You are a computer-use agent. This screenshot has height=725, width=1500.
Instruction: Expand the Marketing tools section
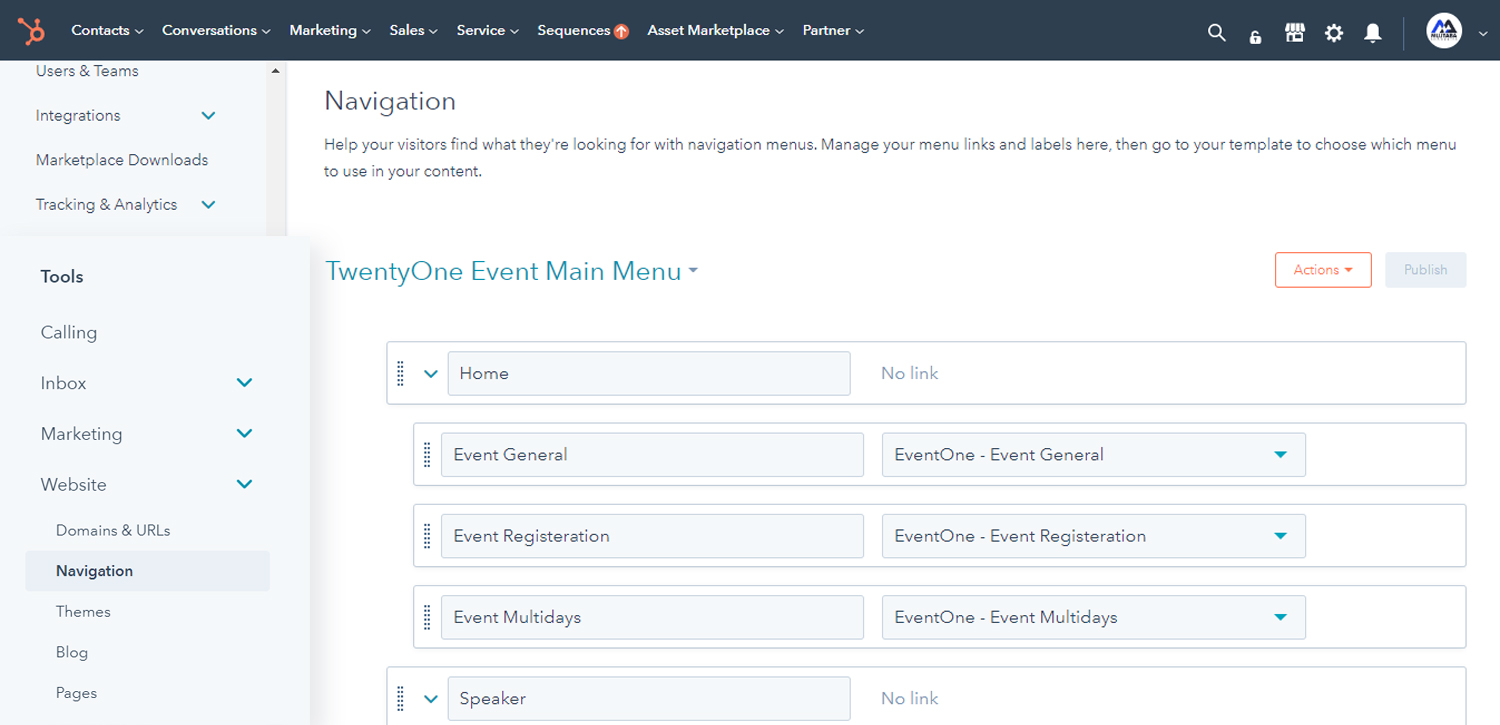coord(244,434)
